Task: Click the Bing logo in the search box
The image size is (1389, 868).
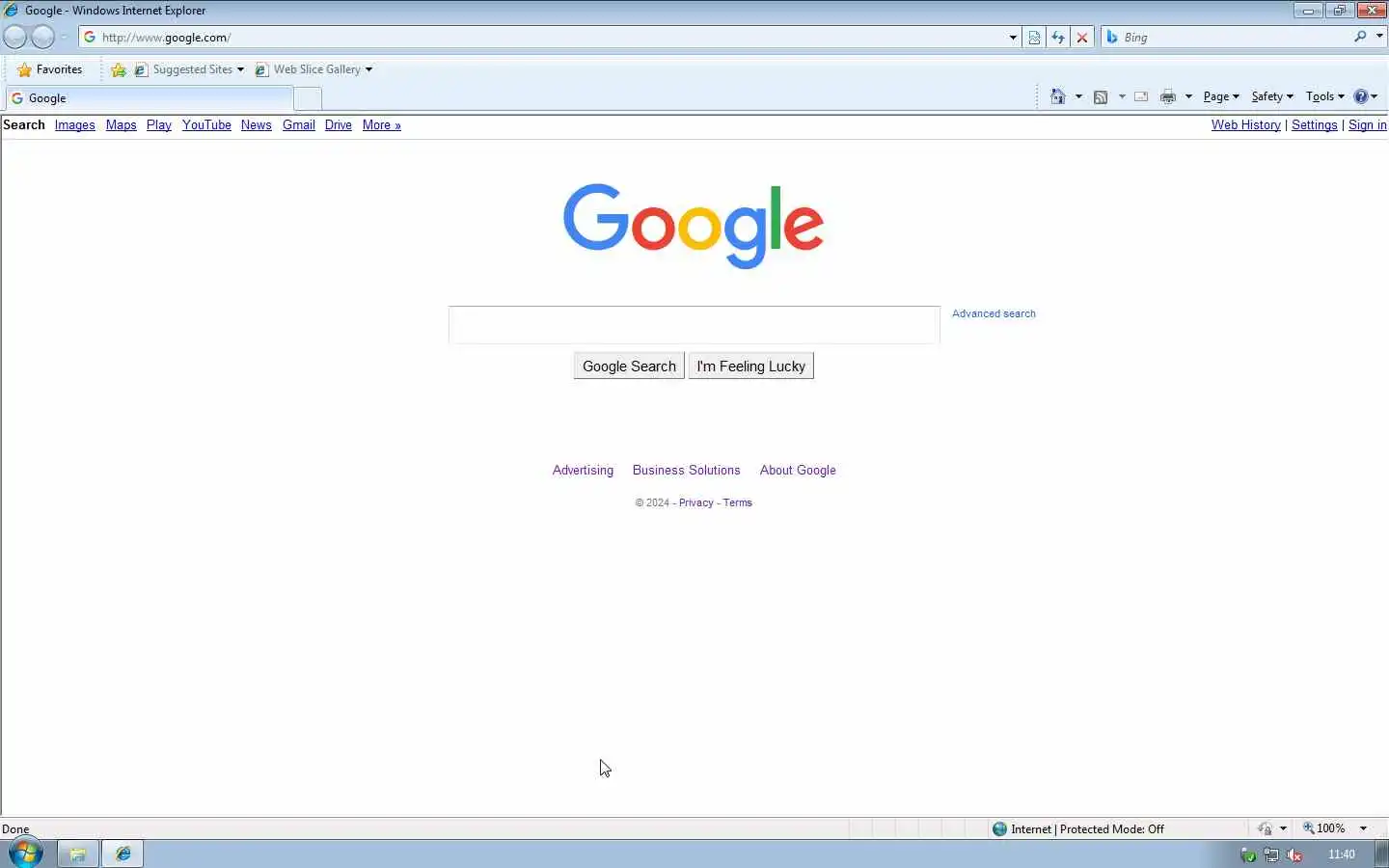Action: coord(1112,38)
